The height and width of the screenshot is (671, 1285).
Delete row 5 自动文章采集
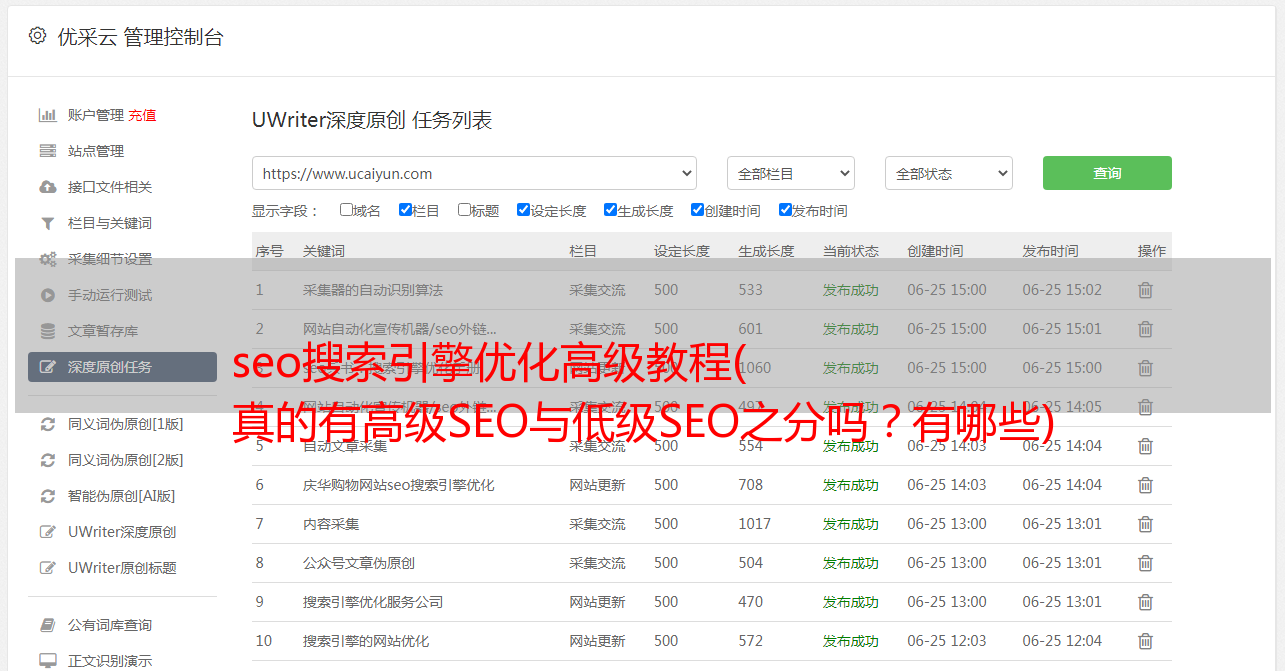(x=1146, y=446)
